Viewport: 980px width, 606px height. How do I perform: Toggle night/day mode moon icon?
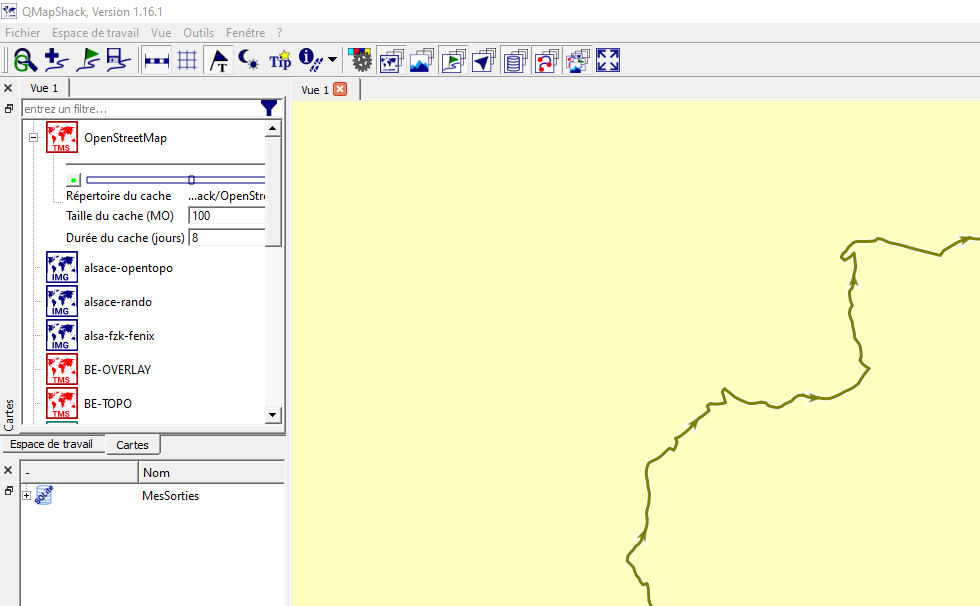[249, 60]
